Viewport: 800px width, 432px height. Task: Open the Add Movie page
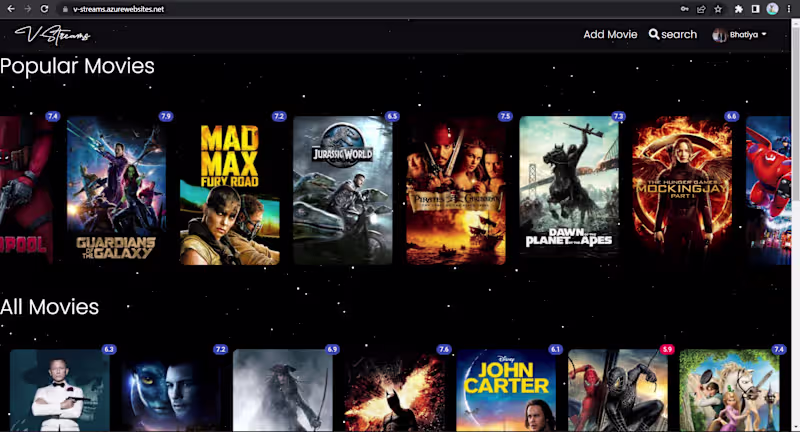(610, 34)
